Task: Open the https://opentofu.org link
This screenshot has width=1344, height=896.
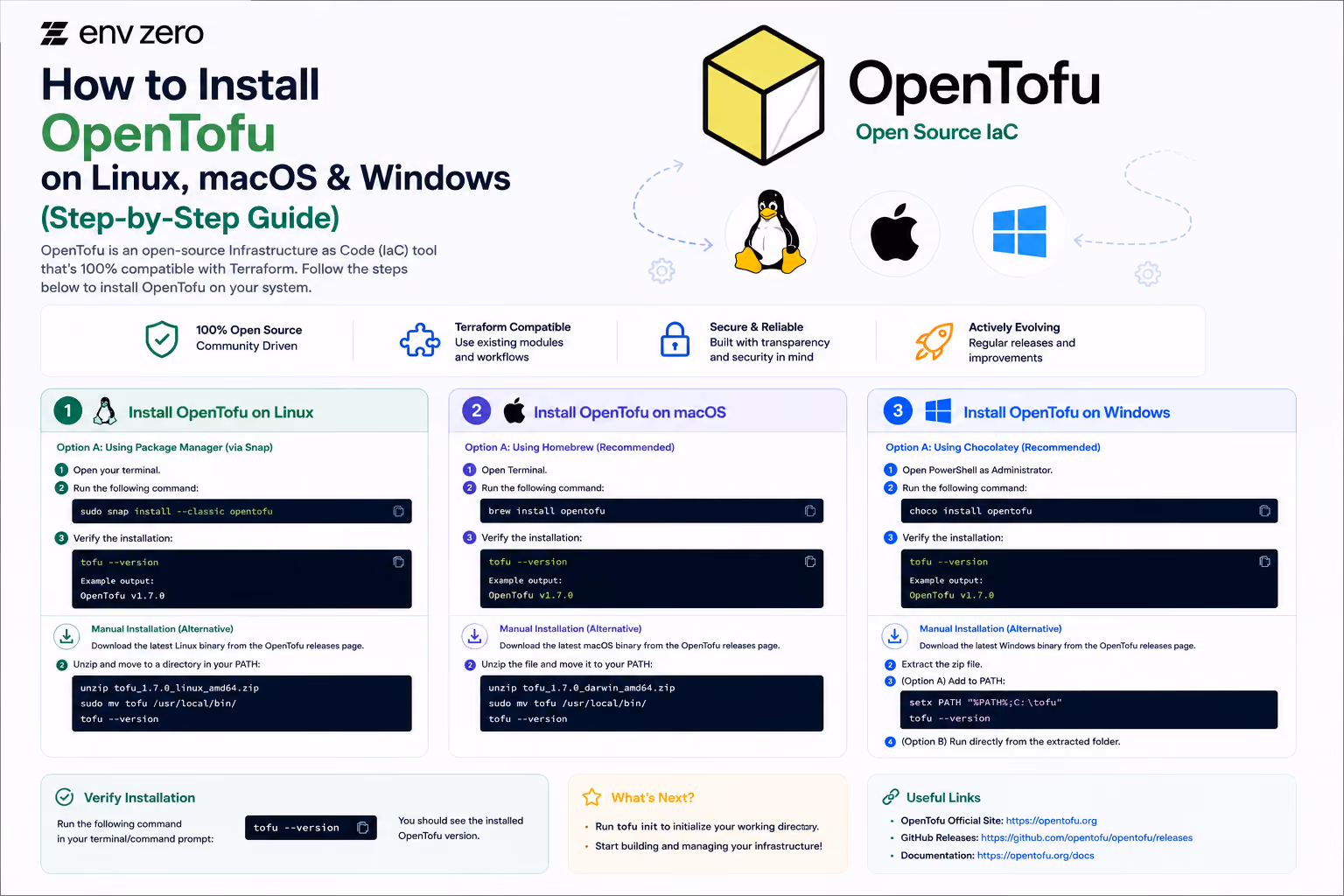Action: tap(1051, 821)
